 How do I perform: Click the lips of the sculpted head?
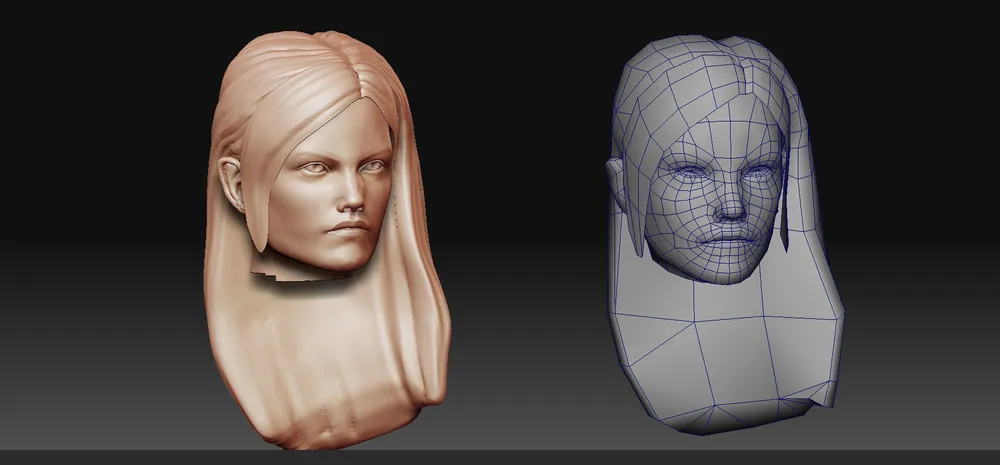pyautogui.click(x=349, y=229)
